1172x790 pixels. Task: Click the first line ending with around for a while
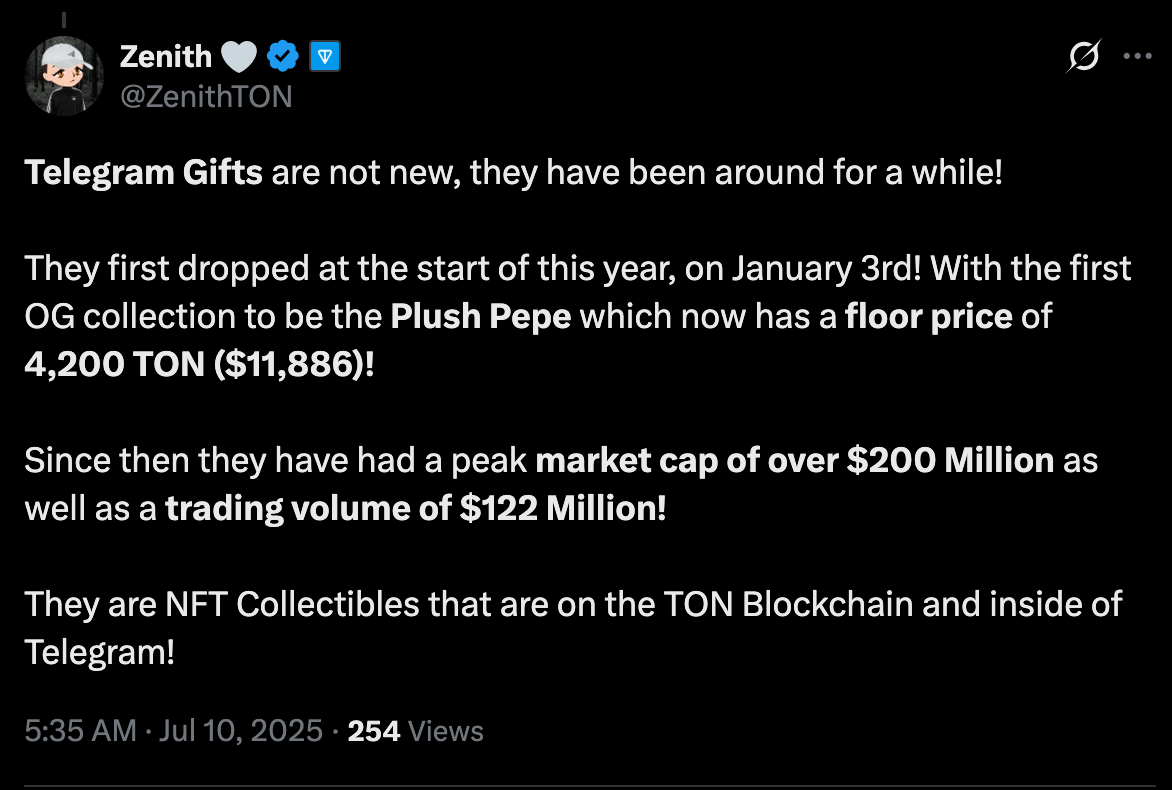click(x=513, y=173)
